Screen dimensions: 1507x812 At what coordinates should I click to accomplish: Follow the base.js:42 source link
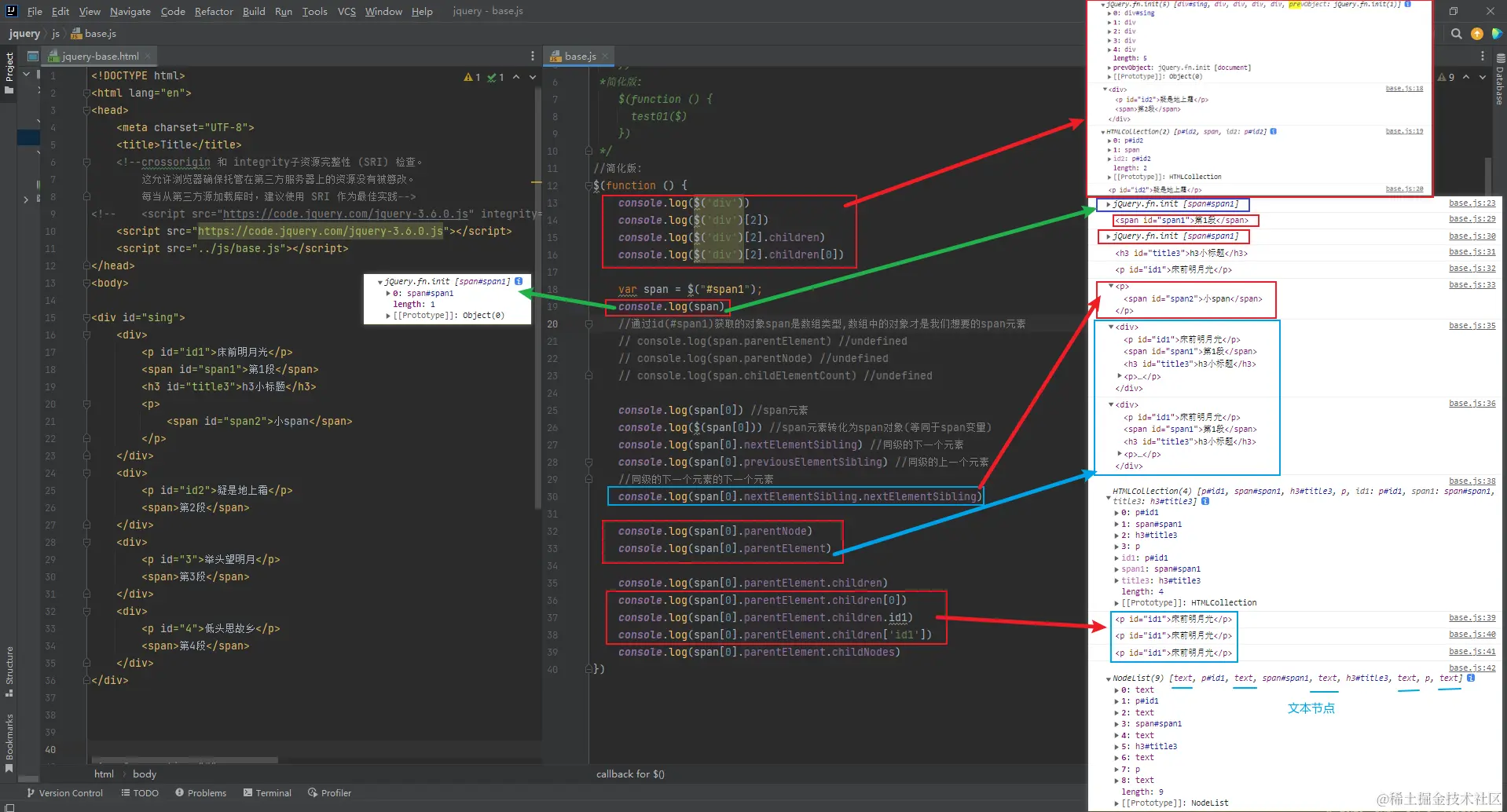point(1472,668)
